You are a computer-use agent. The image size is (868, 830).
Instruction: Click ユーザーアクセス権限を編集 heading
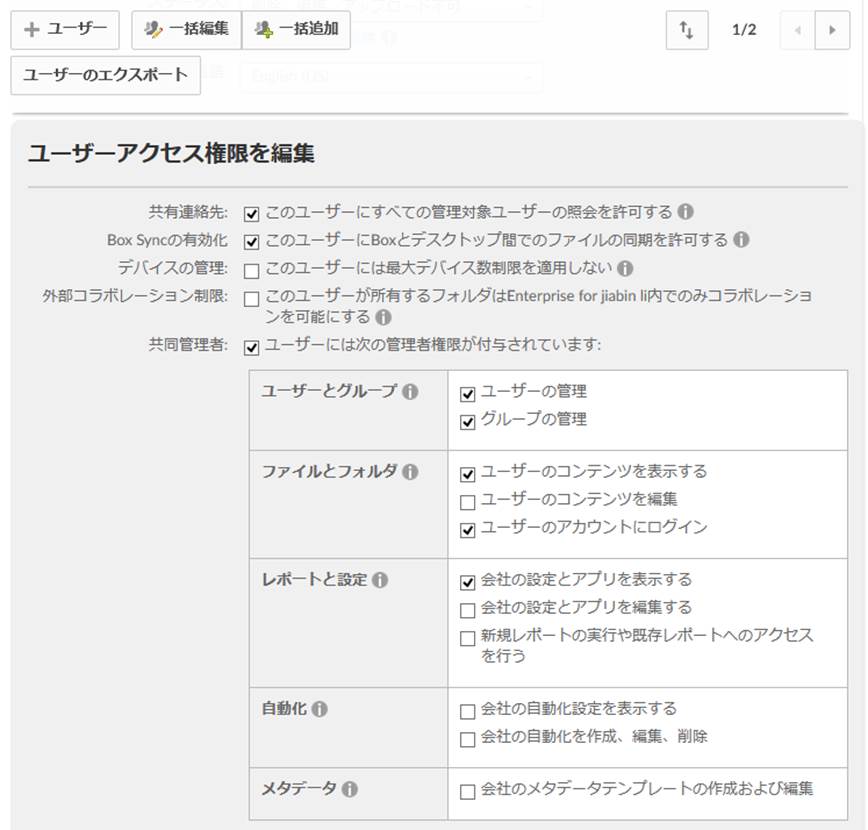(171, 153)
